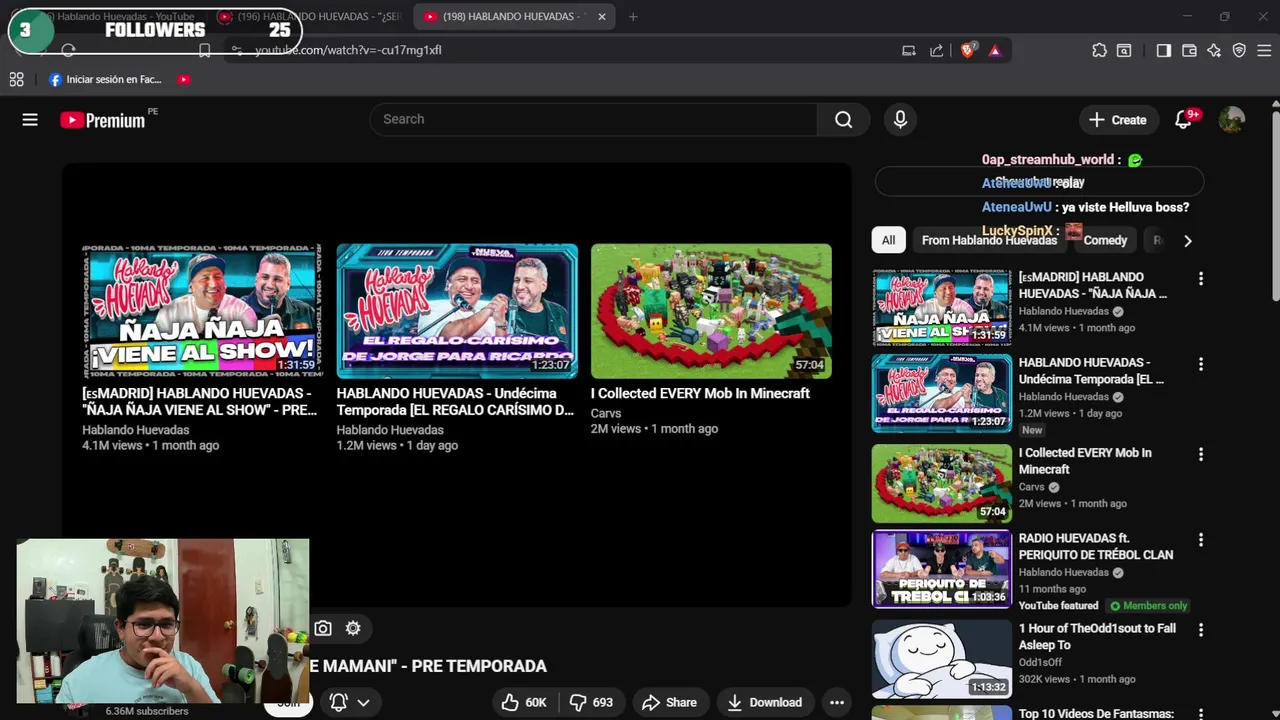This screenshot has width=1280, height=720.
Task: Click the YouTube search input field
Action: coord(594,119)
